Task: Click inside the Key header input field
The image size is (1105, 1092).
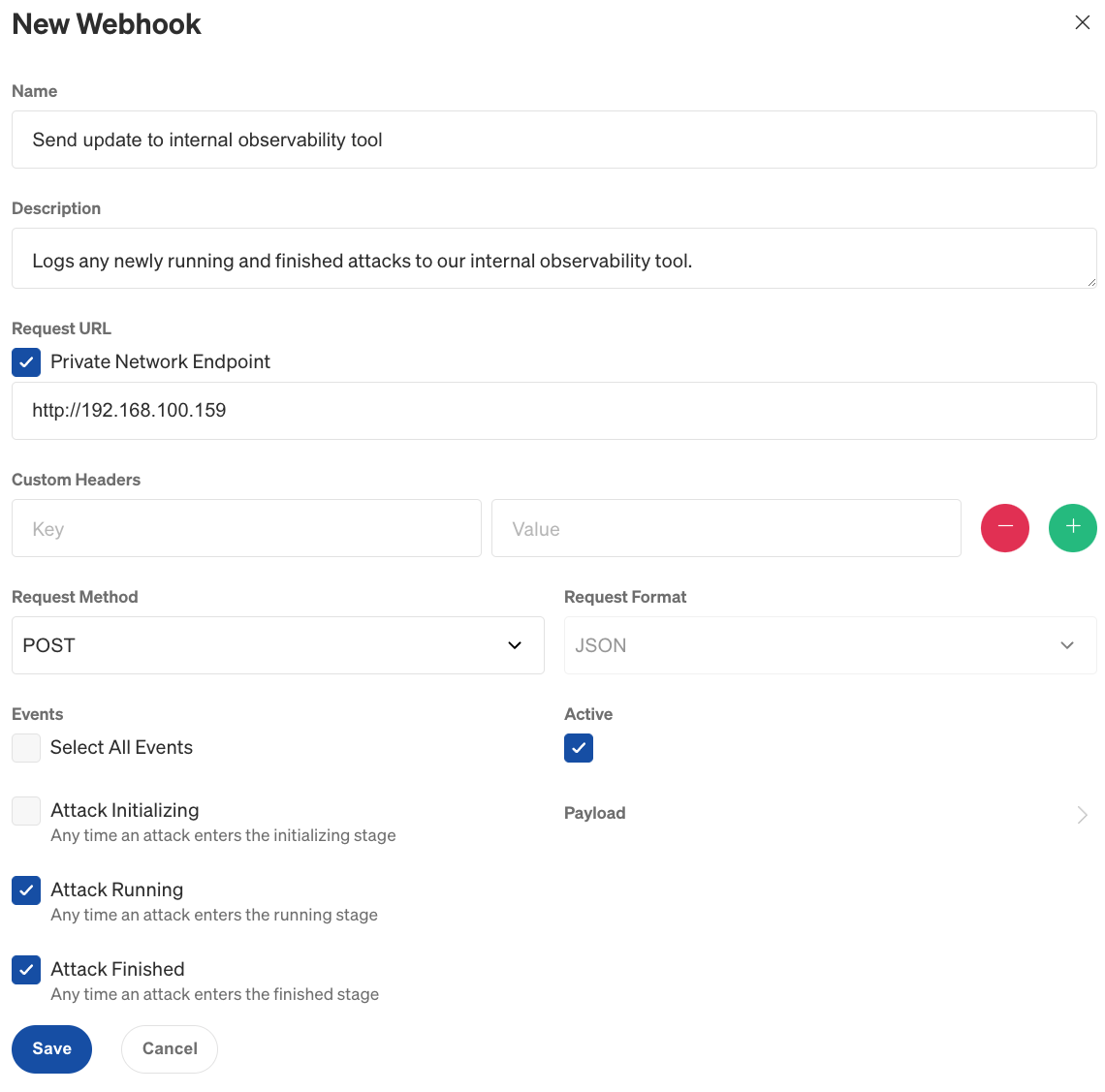Action: point(246,528)
